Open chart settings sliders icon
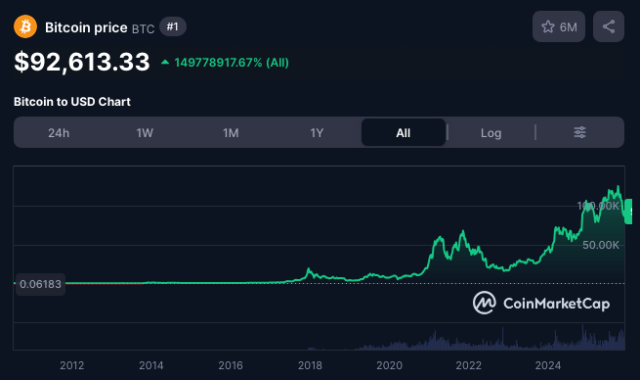640x380 pixels. (580, 132)
